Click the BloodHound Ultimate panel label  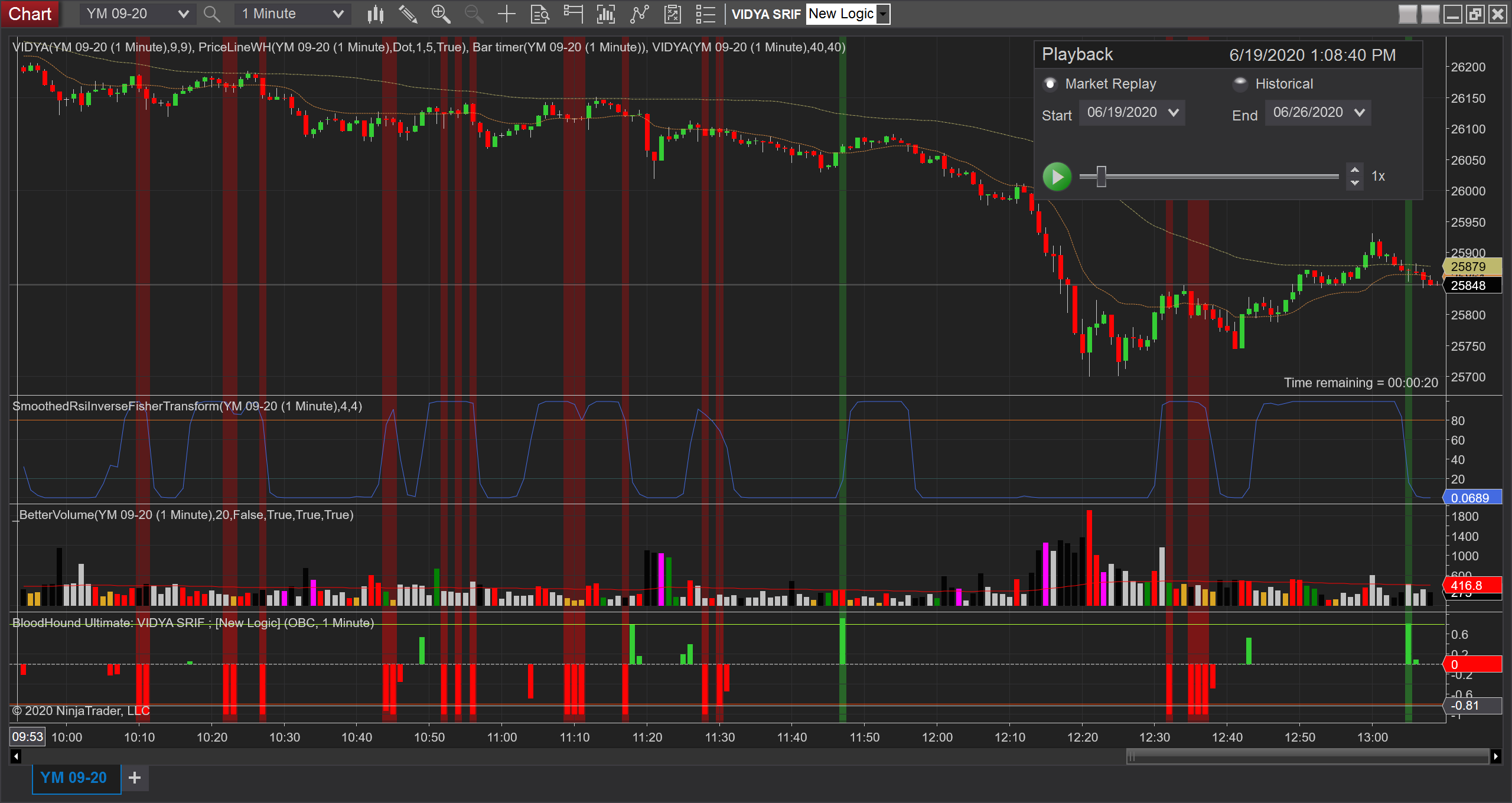[193, 623]
